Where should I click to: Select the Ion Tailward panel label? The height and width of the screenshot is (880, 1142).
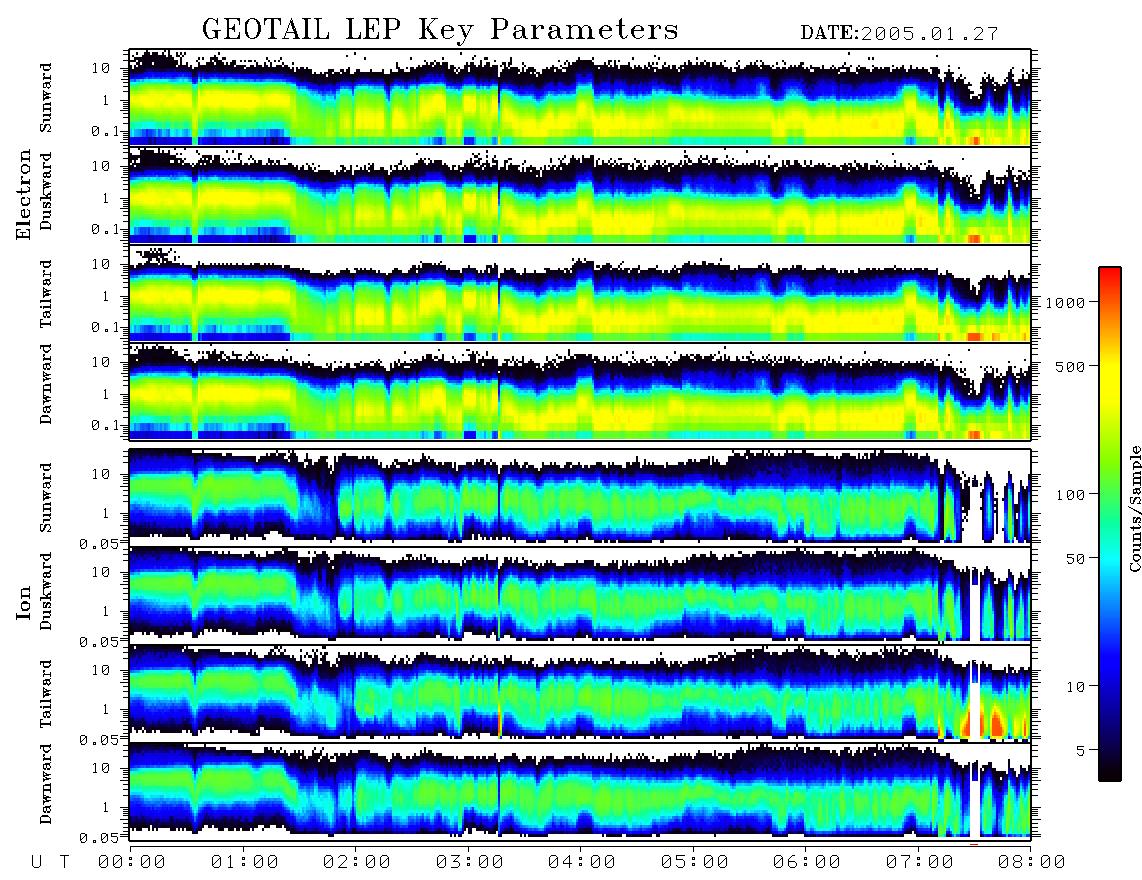[46, 694]
